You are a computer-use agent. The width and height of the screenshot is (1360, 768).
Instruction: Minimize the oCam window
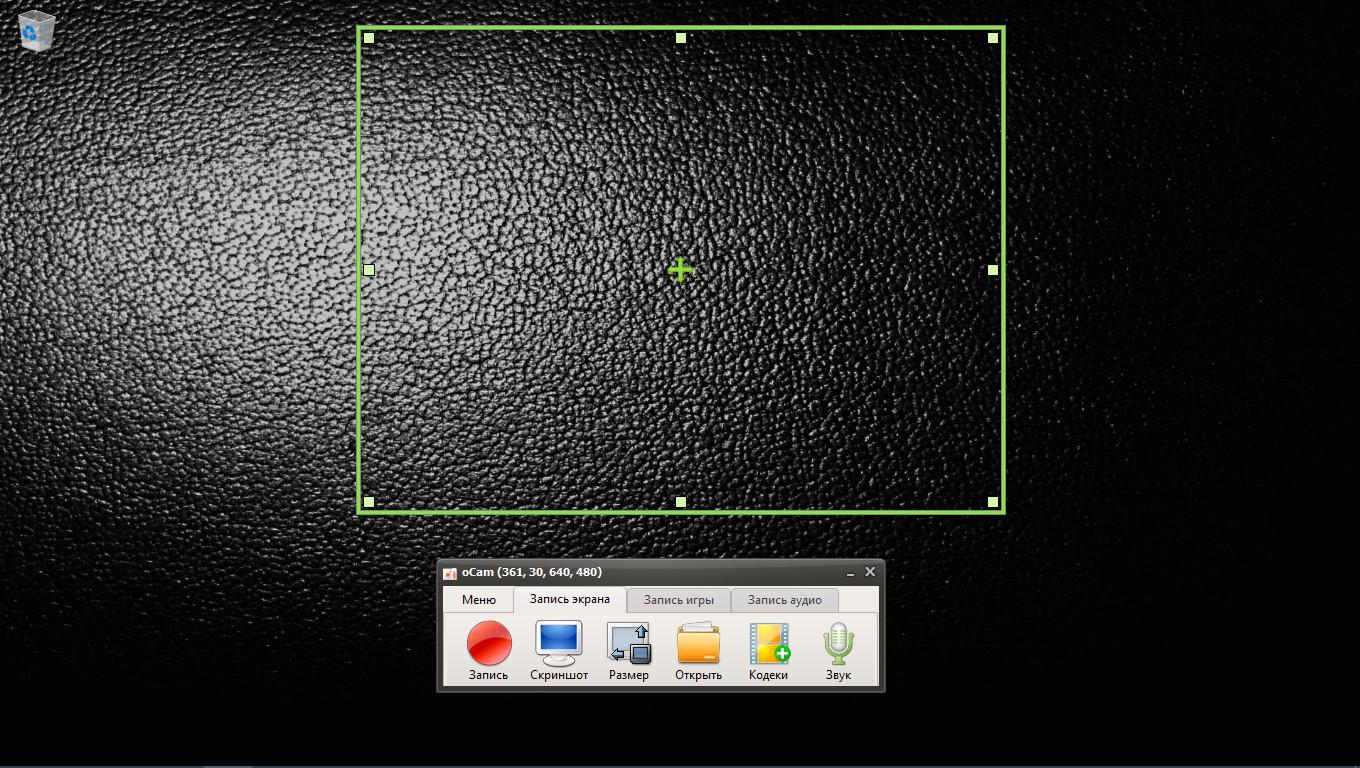[x=849, y=573]
